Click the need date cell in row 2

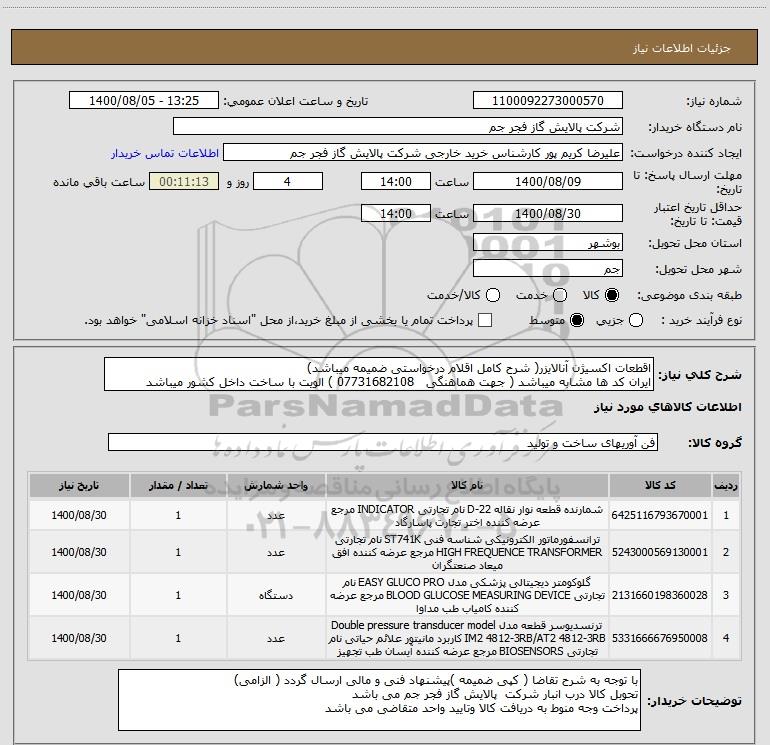coord(79,552)
